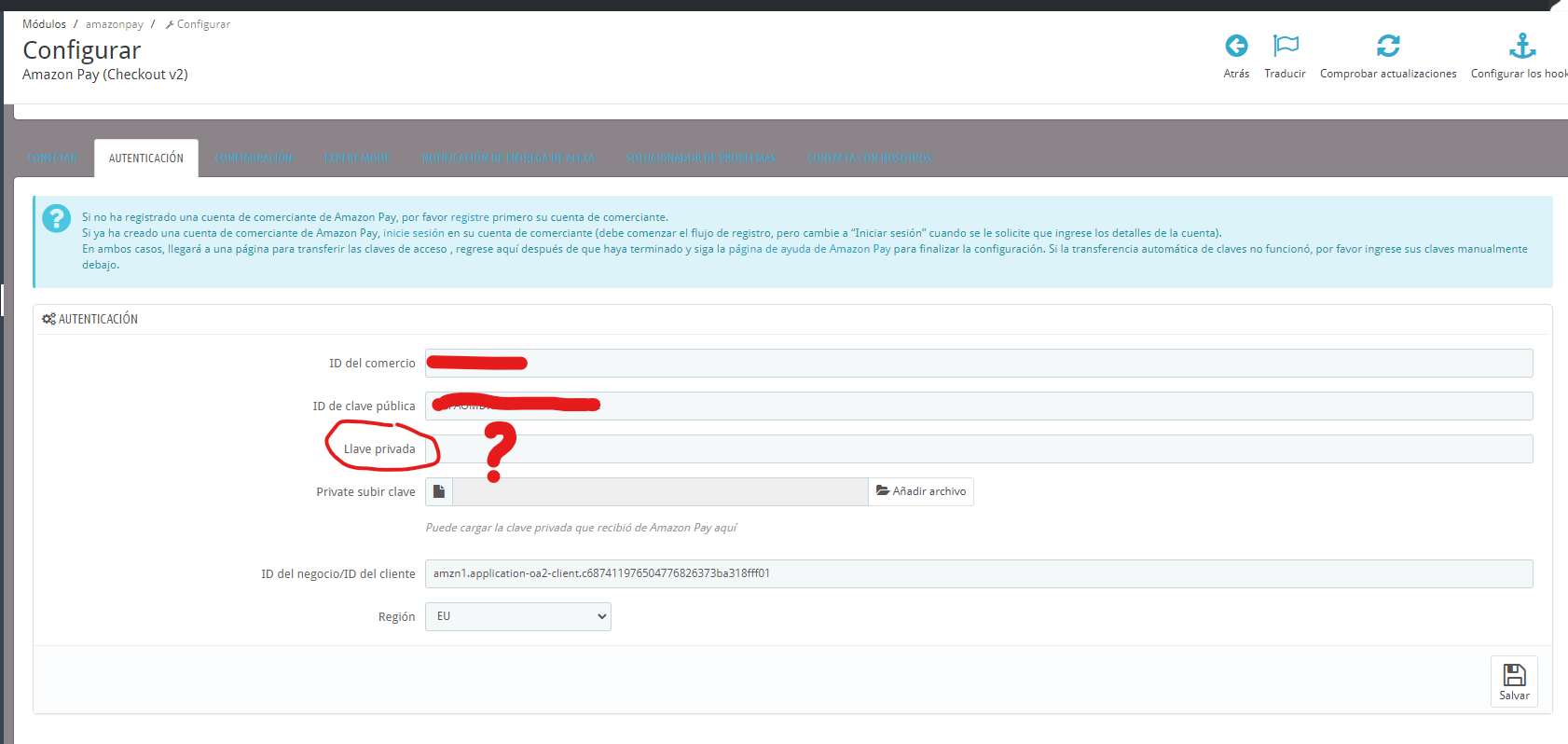This screenshot has height=744, width=1568.
Task: Switch to the EXPERT MODE tab
Action: pyautogui.click(x=356, y=158)
